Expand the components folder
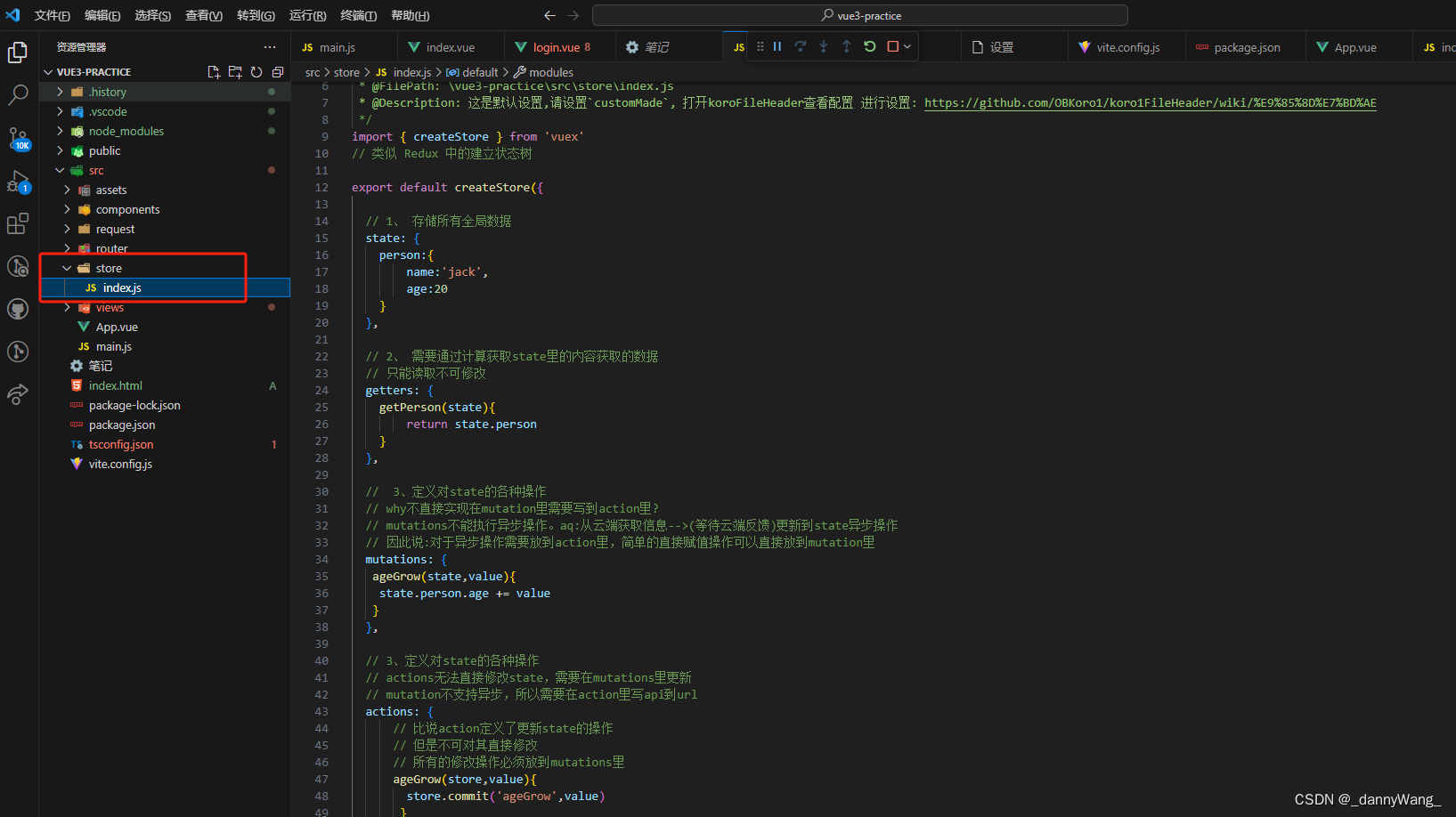 click(x=165, y=209)
